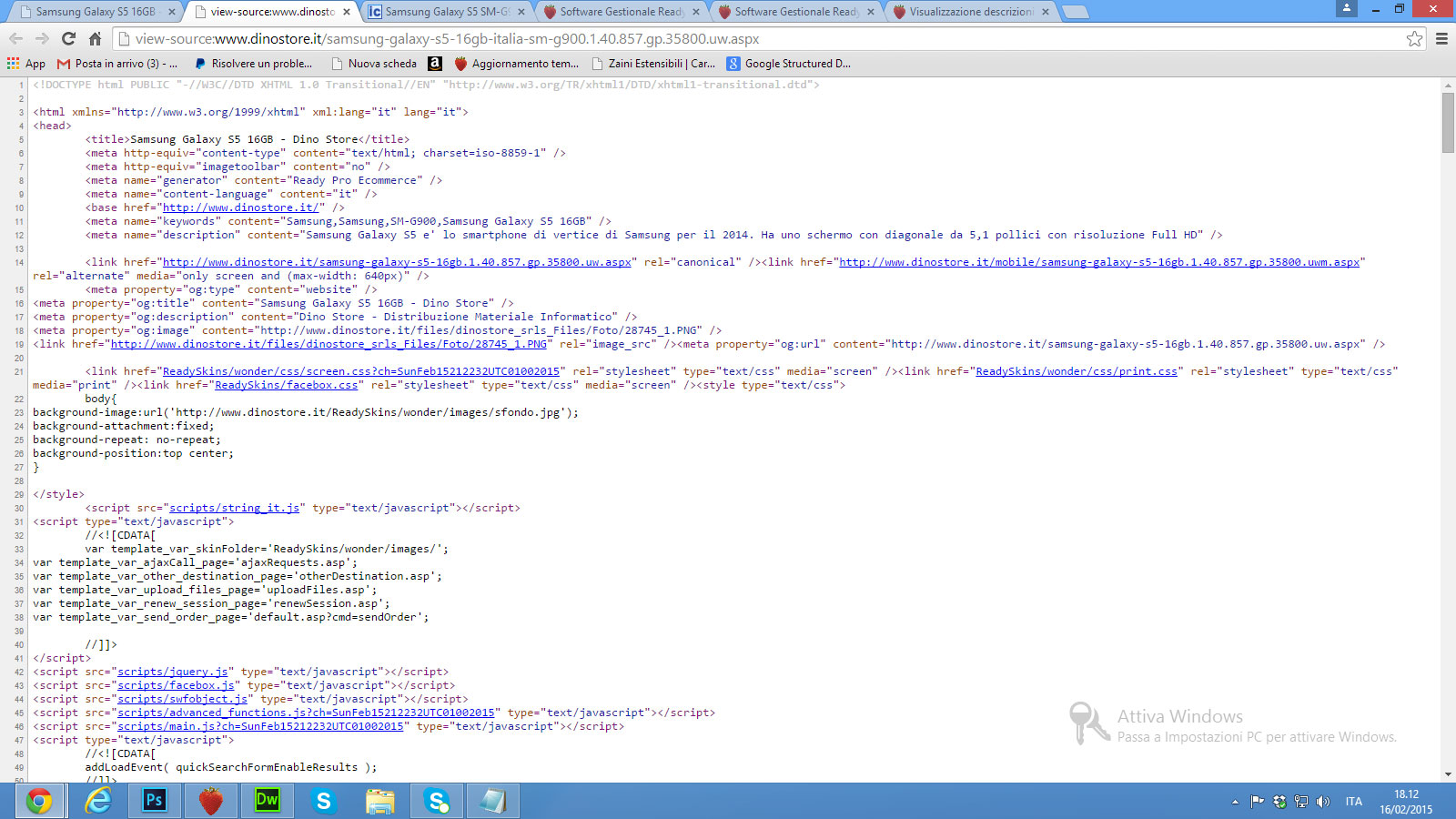Click the volume speaker tray icon

pos(1323,802)
